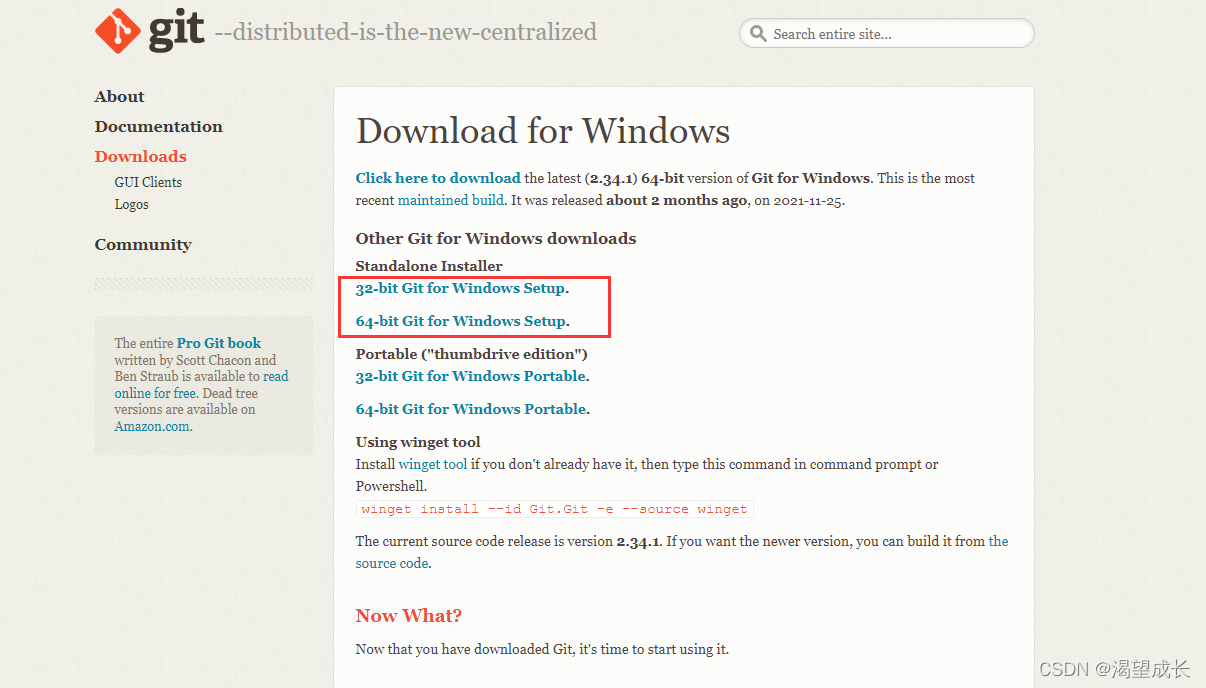The height and width of the screenshot is (688, 1206).
Task: Download 32-bit Git for Windows Portable
Action: (471, 376)
